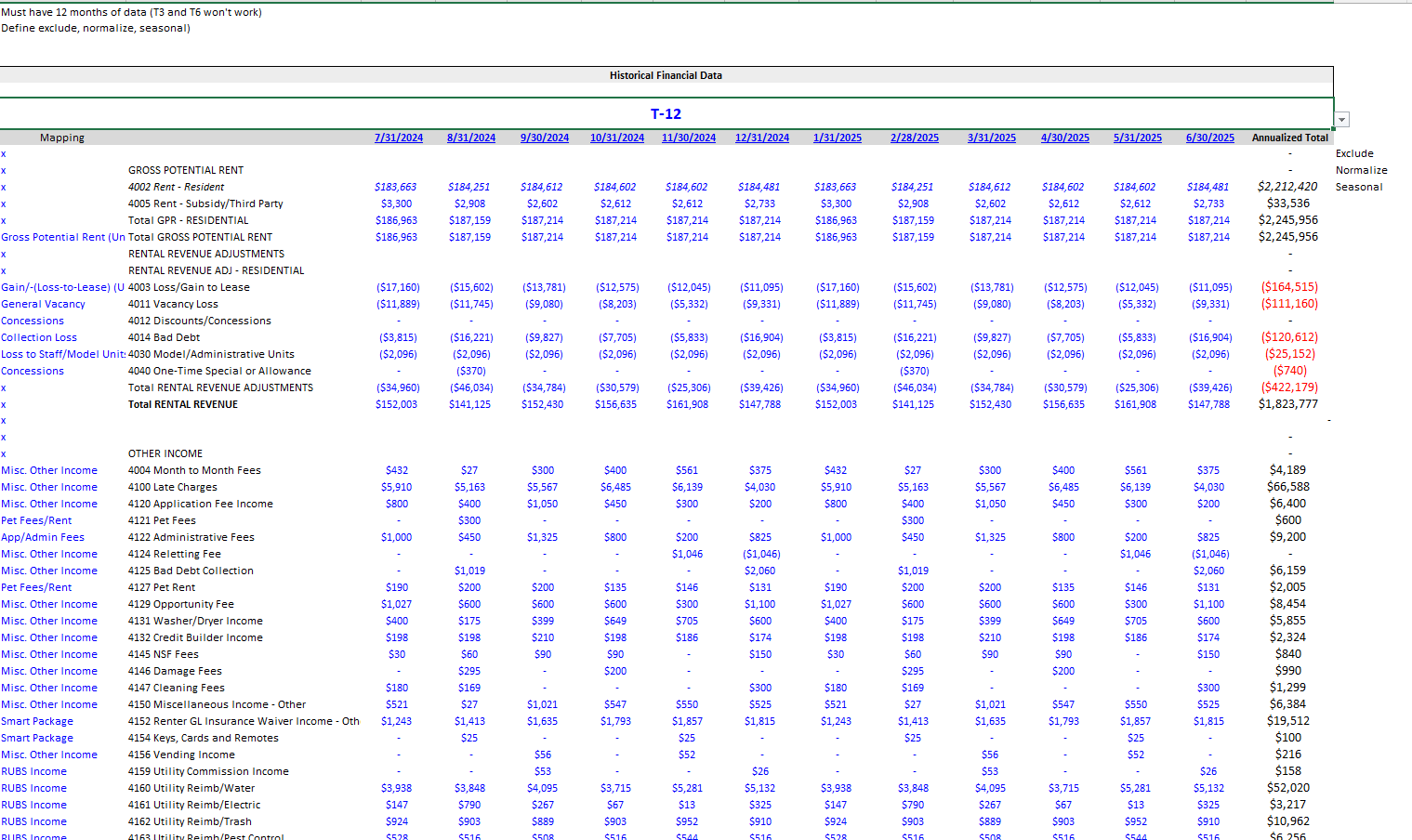1412x840 pixels.
Task: Select the 'Total RENTAL REVENUE ADJUSTMENTS' label
Action: 220,387
